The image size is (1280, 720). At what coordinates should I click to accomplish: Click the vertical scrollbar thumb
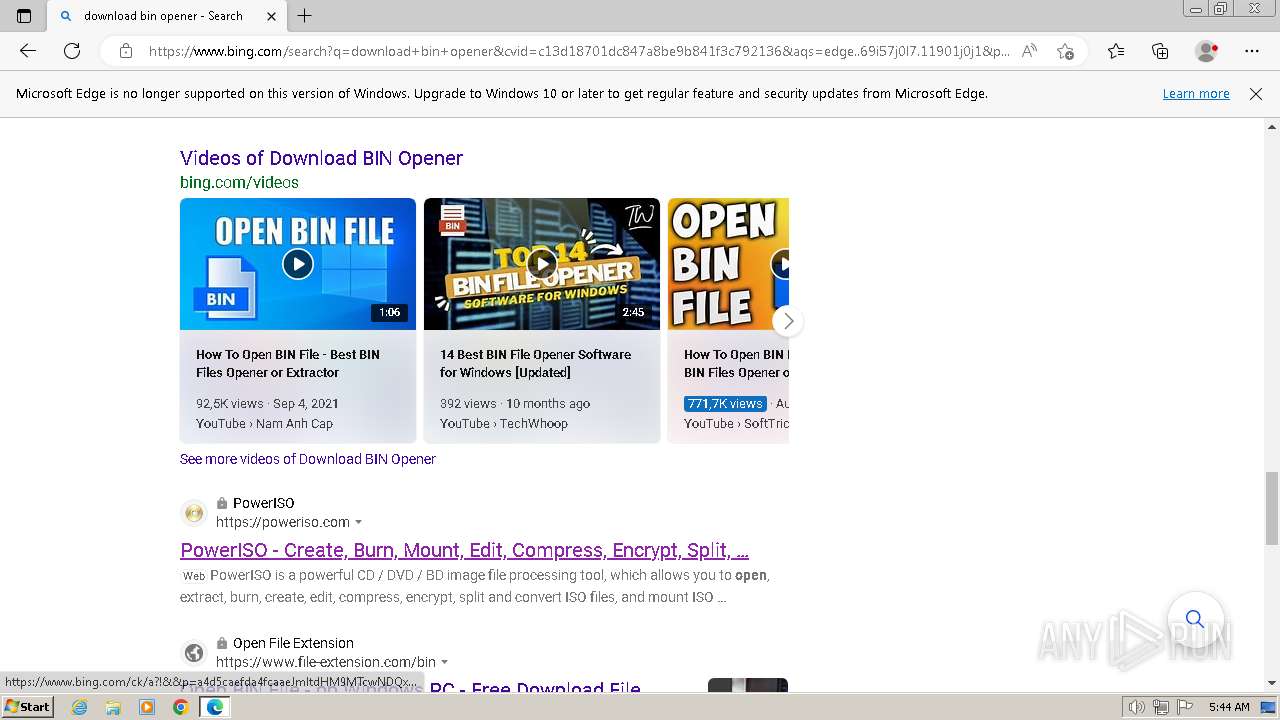tap(1272, 508)
